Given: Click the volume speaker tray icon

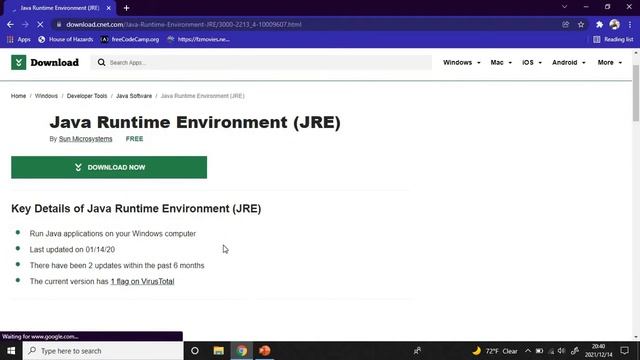Looking at the screenshot, I should pos(562,351).
